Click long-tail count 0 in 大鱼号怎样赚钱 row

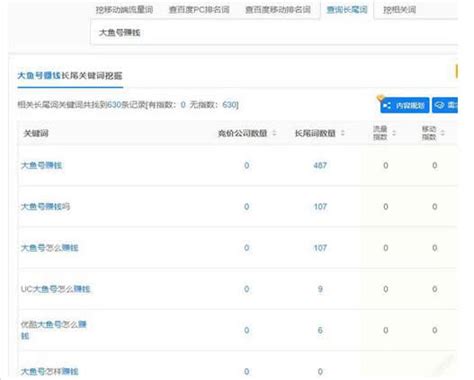(320, 371)
